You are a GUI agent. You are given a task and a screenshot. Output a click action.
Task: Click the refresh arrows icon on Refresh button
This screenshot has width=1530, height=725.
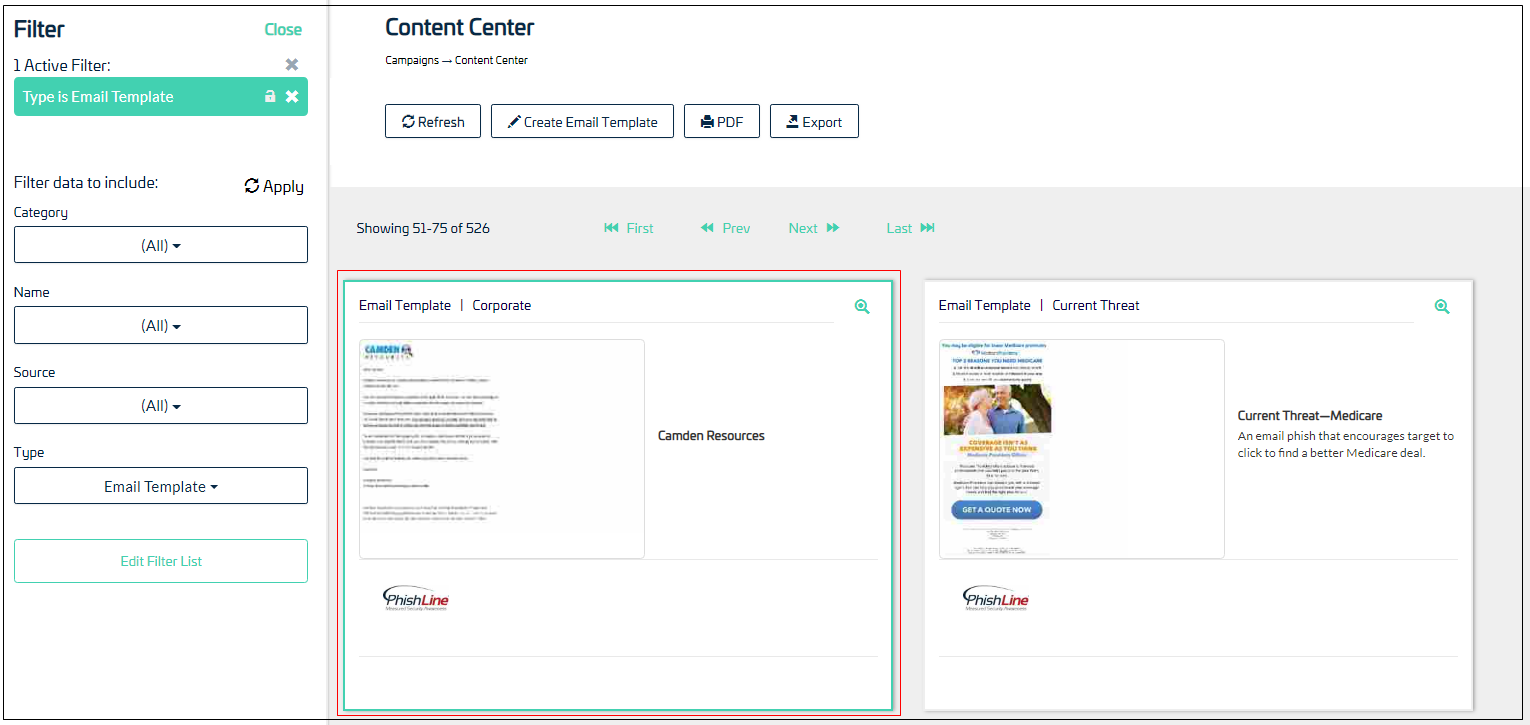pyautogui.click(x=410, y=121)
